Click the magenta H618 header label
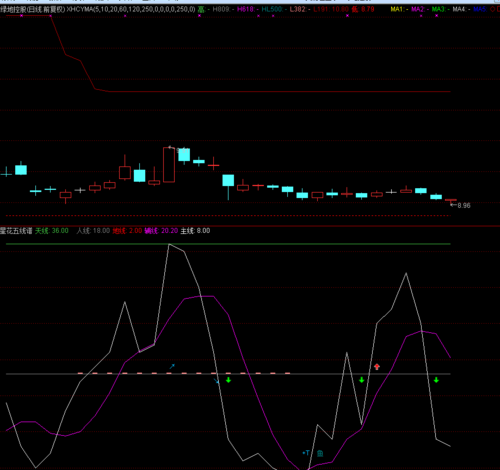Screen dimensions: 500x470 tap(247, 9)
